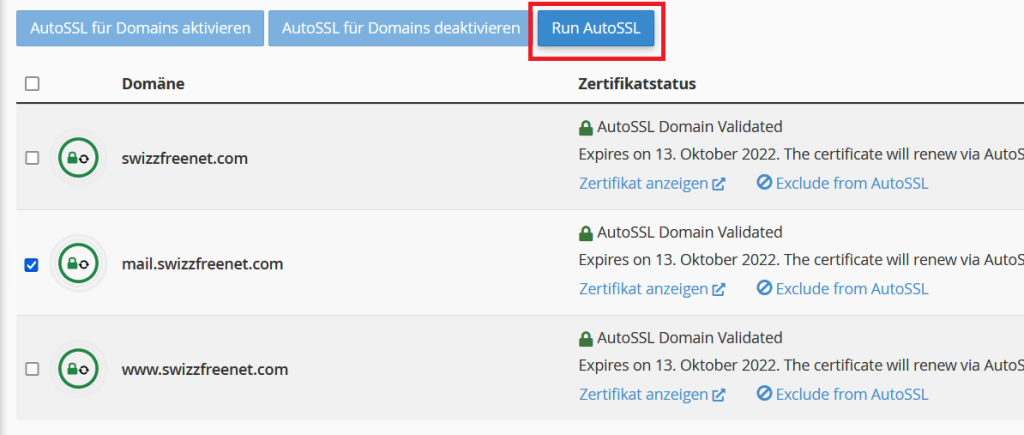Click AutoSSL für Domains deaktivieren button
1024x435 pixels.
[x=400, y=29]
